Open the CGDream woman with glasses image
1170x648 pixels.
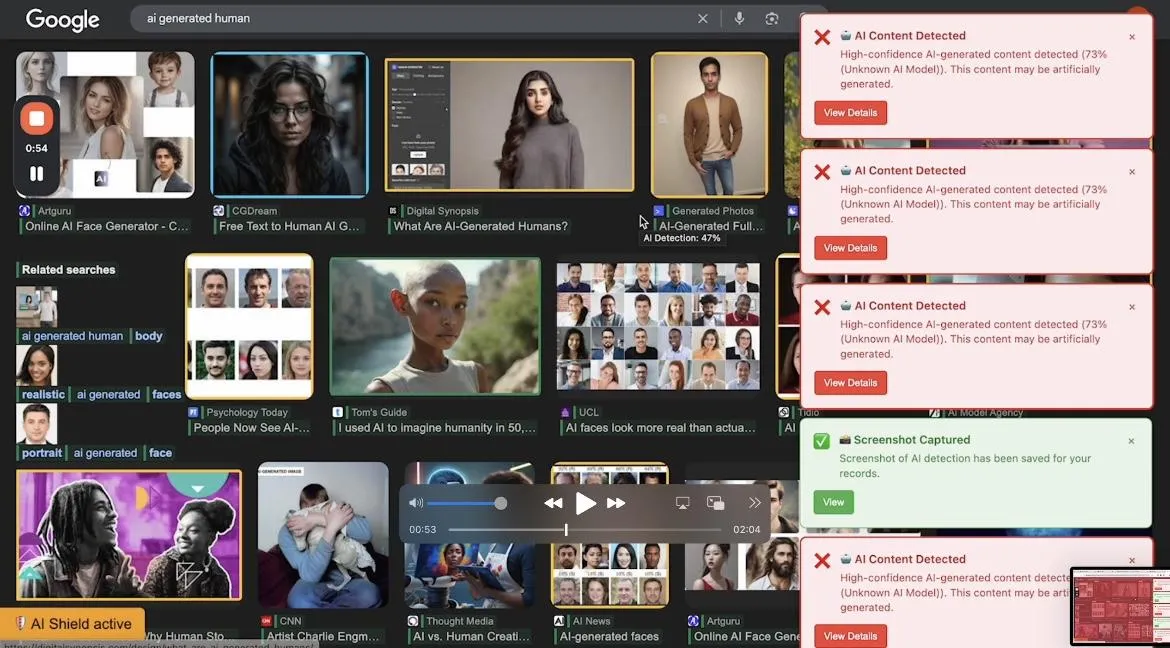click(290, 125)
